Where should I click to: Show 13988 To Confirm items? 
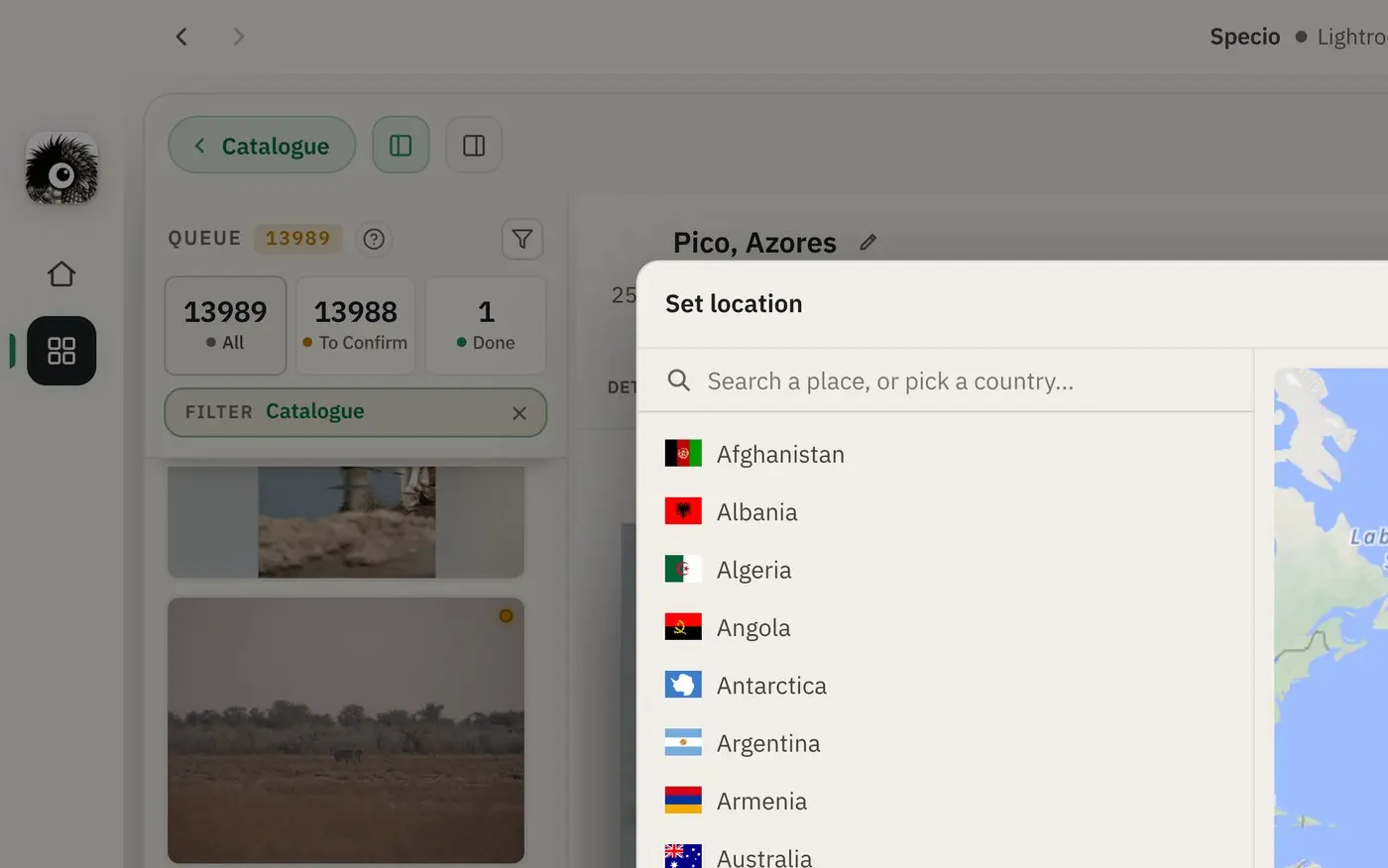[x=355, y=326]
